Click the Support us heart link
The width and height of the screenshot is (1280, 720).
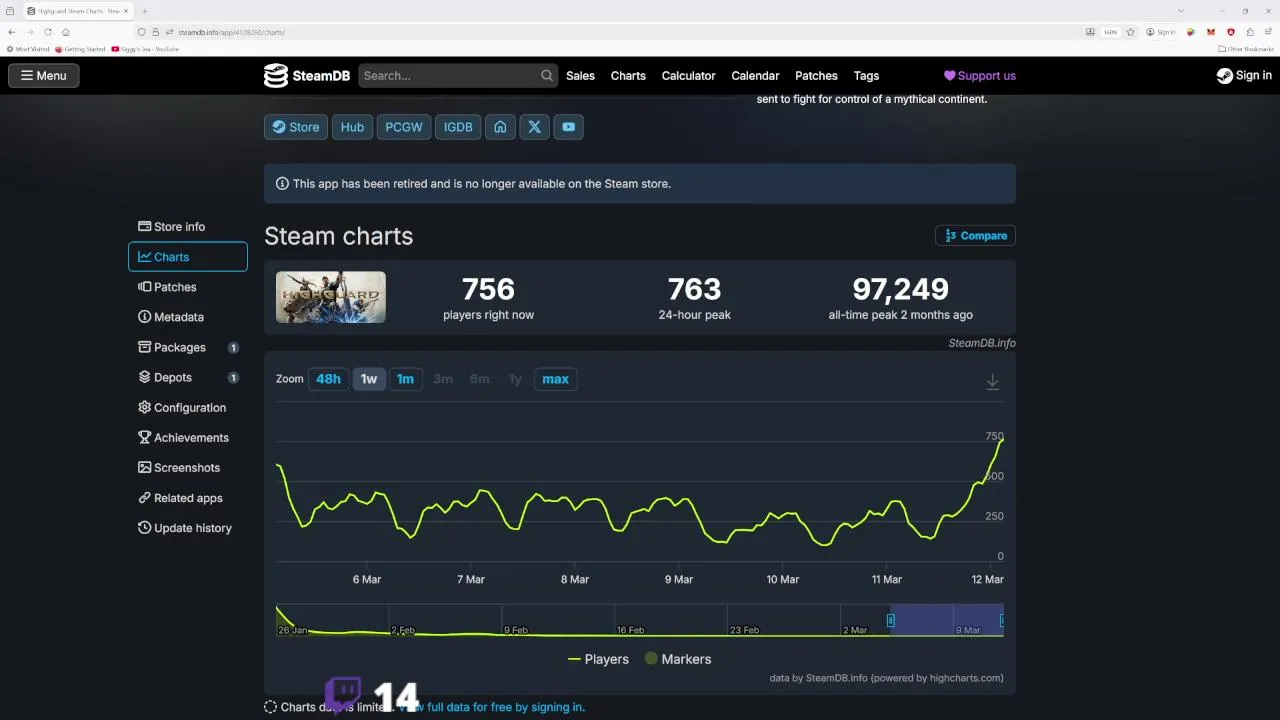980,75
